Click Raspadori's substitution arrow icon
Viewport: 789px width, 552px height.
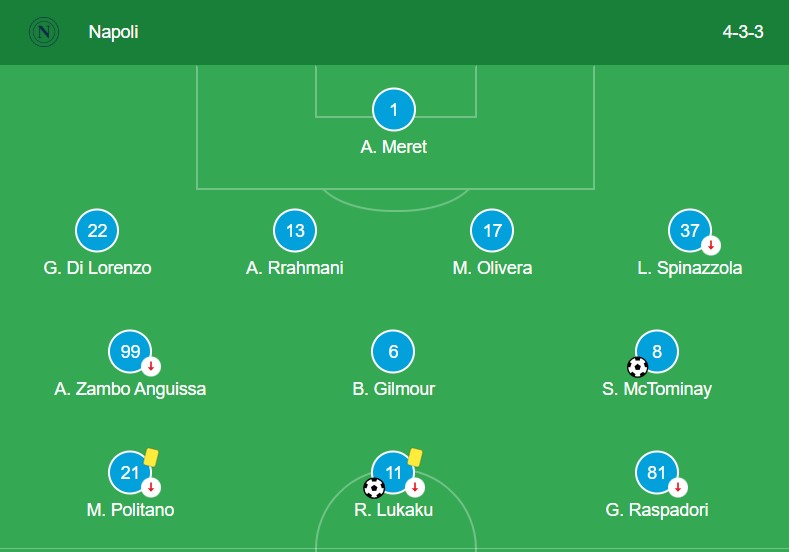[678, 487]
